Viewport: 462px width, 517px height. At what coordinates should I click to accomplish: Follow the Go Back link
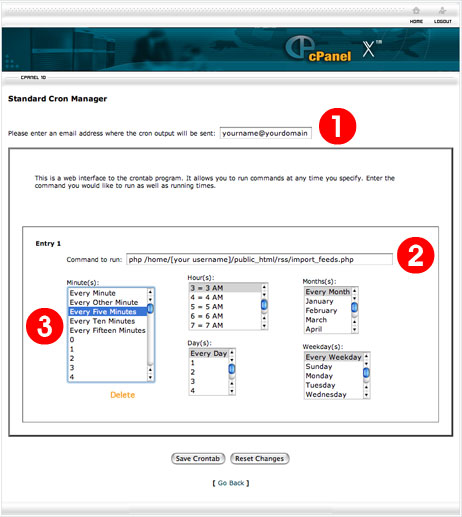[231, 483]
